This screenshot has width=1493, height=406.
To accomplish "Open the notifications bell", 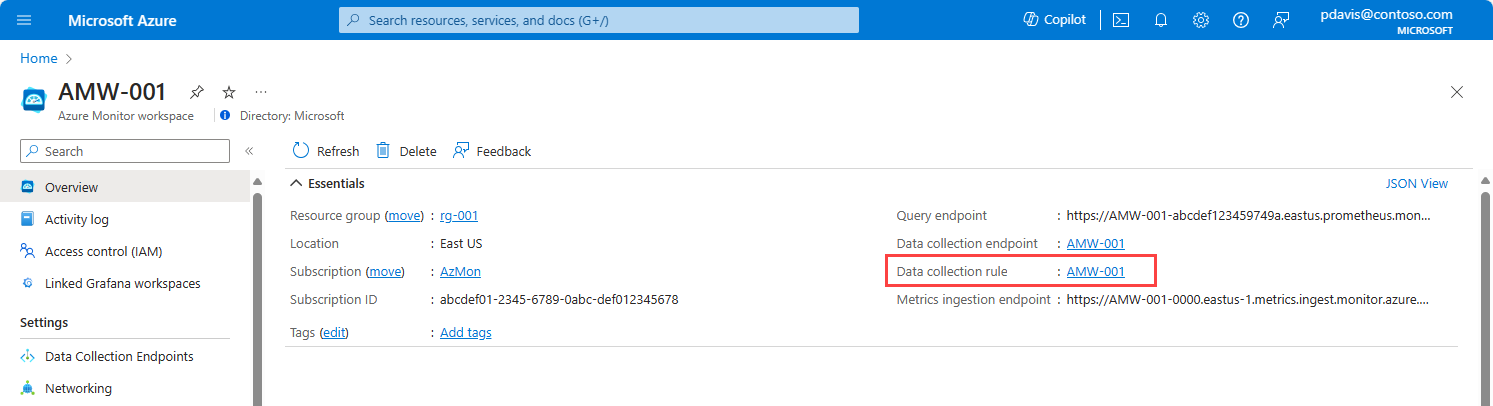I will click(1161, 20).
